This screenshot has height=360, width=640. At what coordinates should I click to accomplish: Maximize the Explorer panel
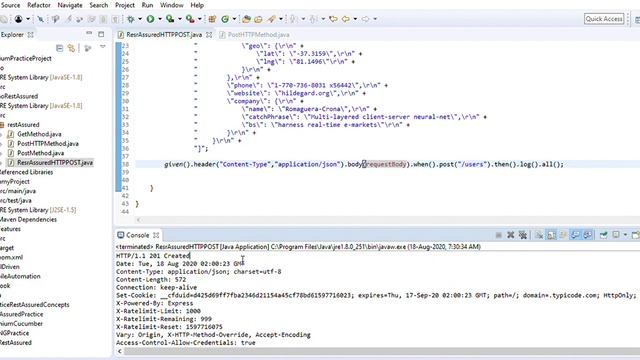tap(101, 34)
